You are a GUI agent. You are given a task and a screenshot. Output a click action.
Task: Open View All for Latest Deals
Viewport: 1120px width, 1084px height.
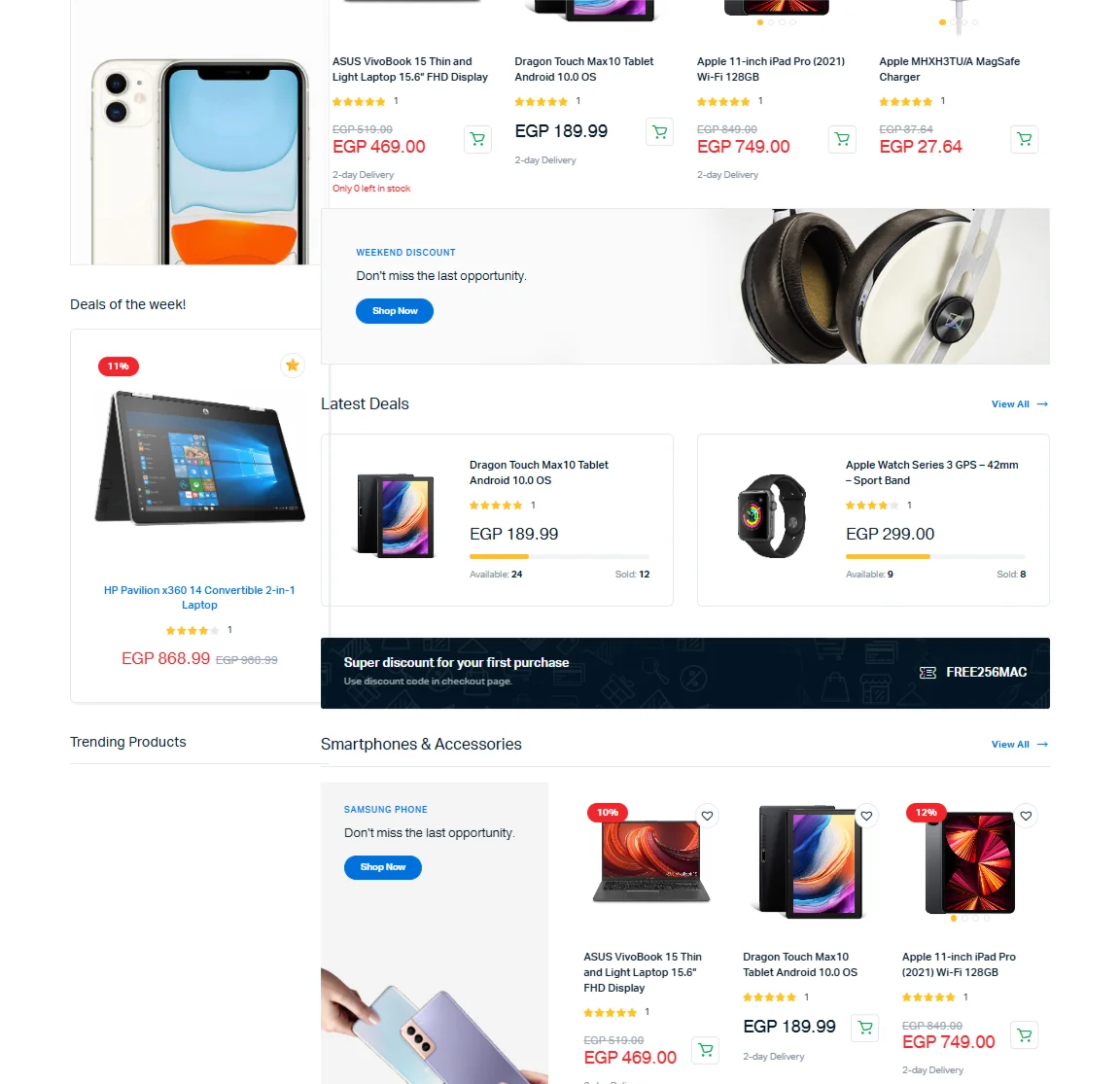point(1019,404)
